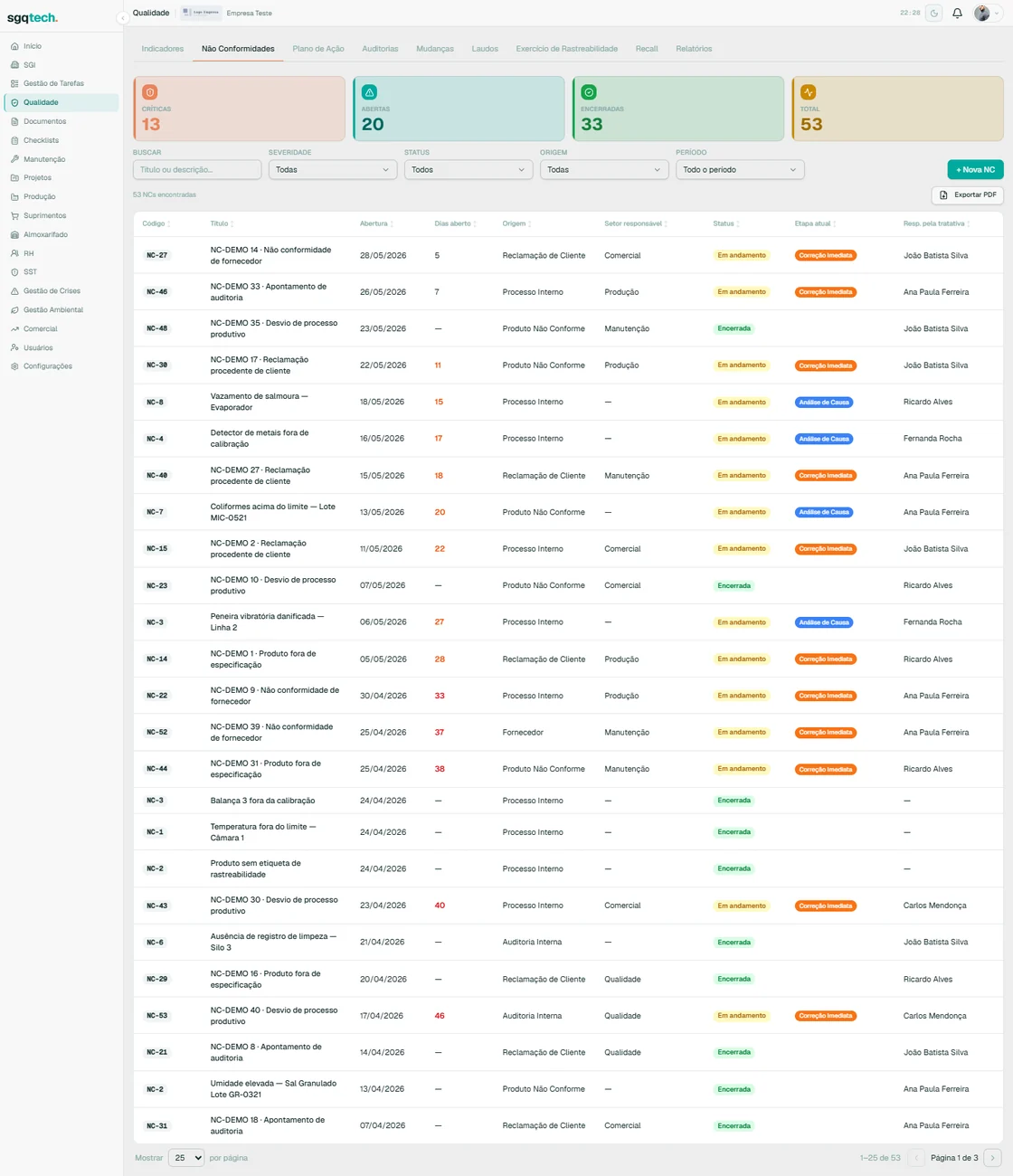Click the sgqtech logo
This screenshot has width=1013, height=1176.
(33, 18)
